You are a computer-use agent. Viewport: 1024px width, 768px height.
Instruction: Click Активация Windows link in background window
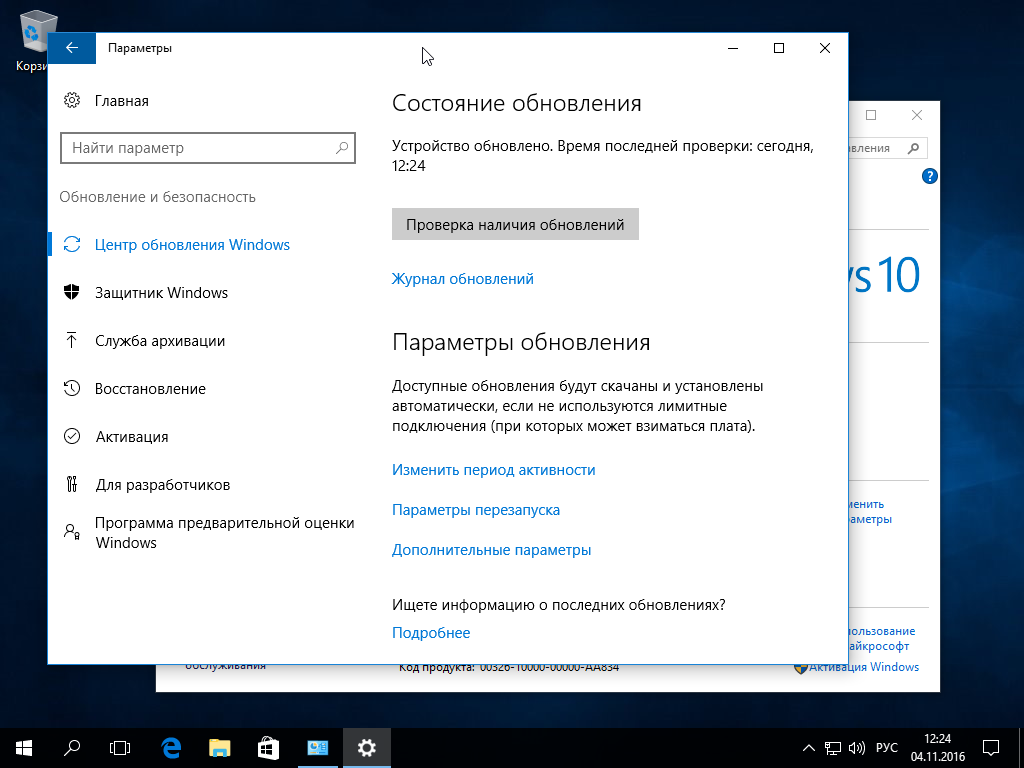[x=863, y=667]
